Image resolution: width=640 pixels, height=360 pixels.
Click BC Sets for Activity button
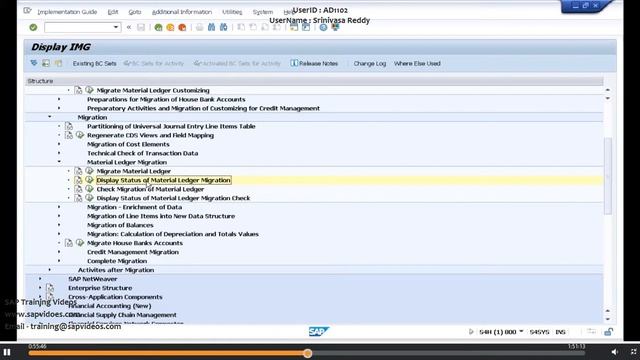153,64
